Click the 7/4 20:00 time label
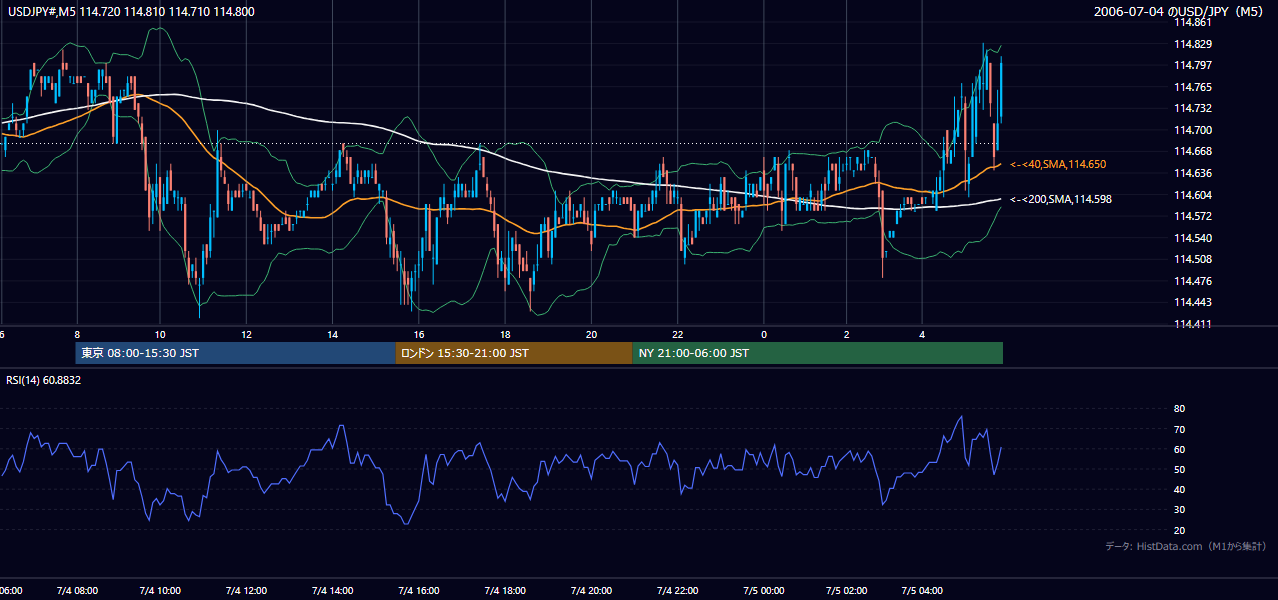The height and width of the screenshot is (600, 1278). [x=592, y=591]
